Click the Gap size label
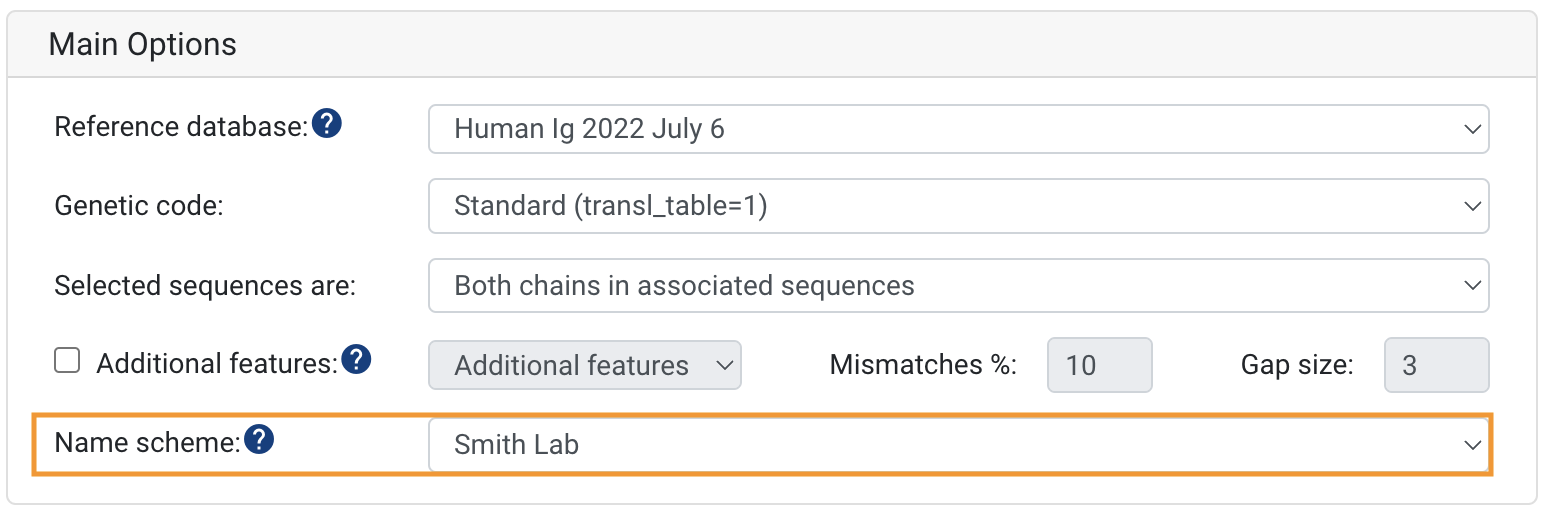 click(x=1297, y=365)
